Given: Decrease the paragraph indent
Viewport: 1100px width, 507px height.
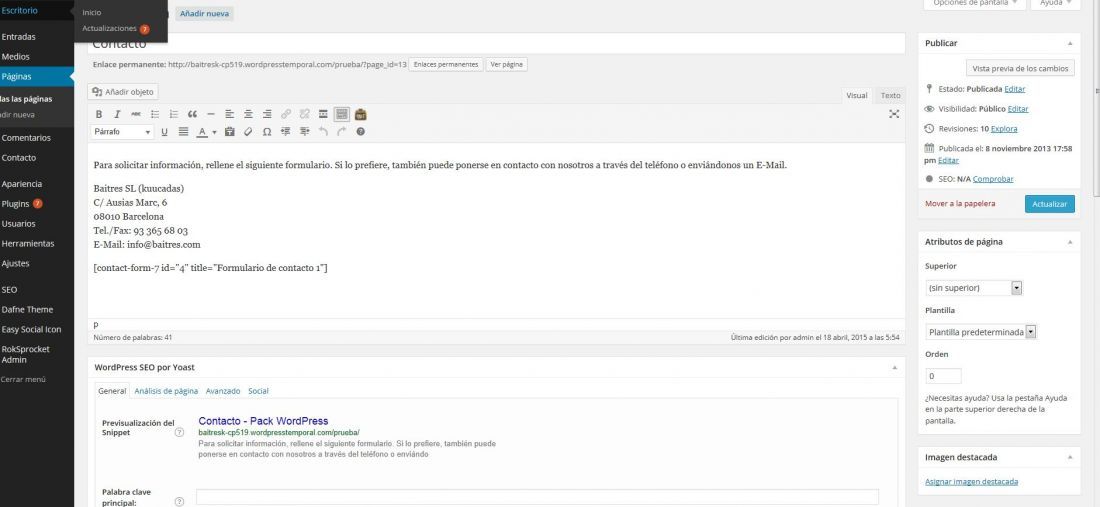Looking at the screenshot, I should pyautogui.click(x=286, y=132).
